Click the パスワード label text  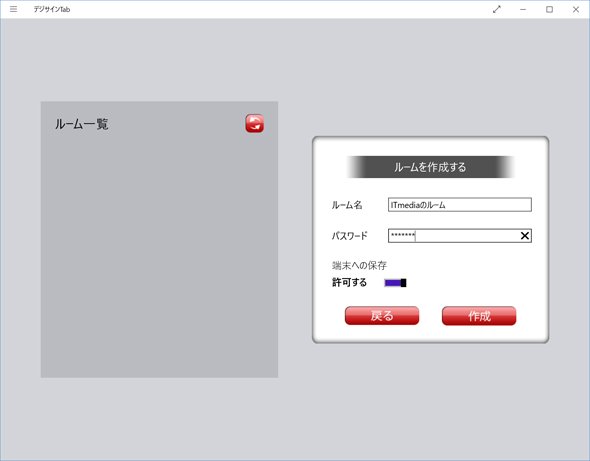[350, 236]
